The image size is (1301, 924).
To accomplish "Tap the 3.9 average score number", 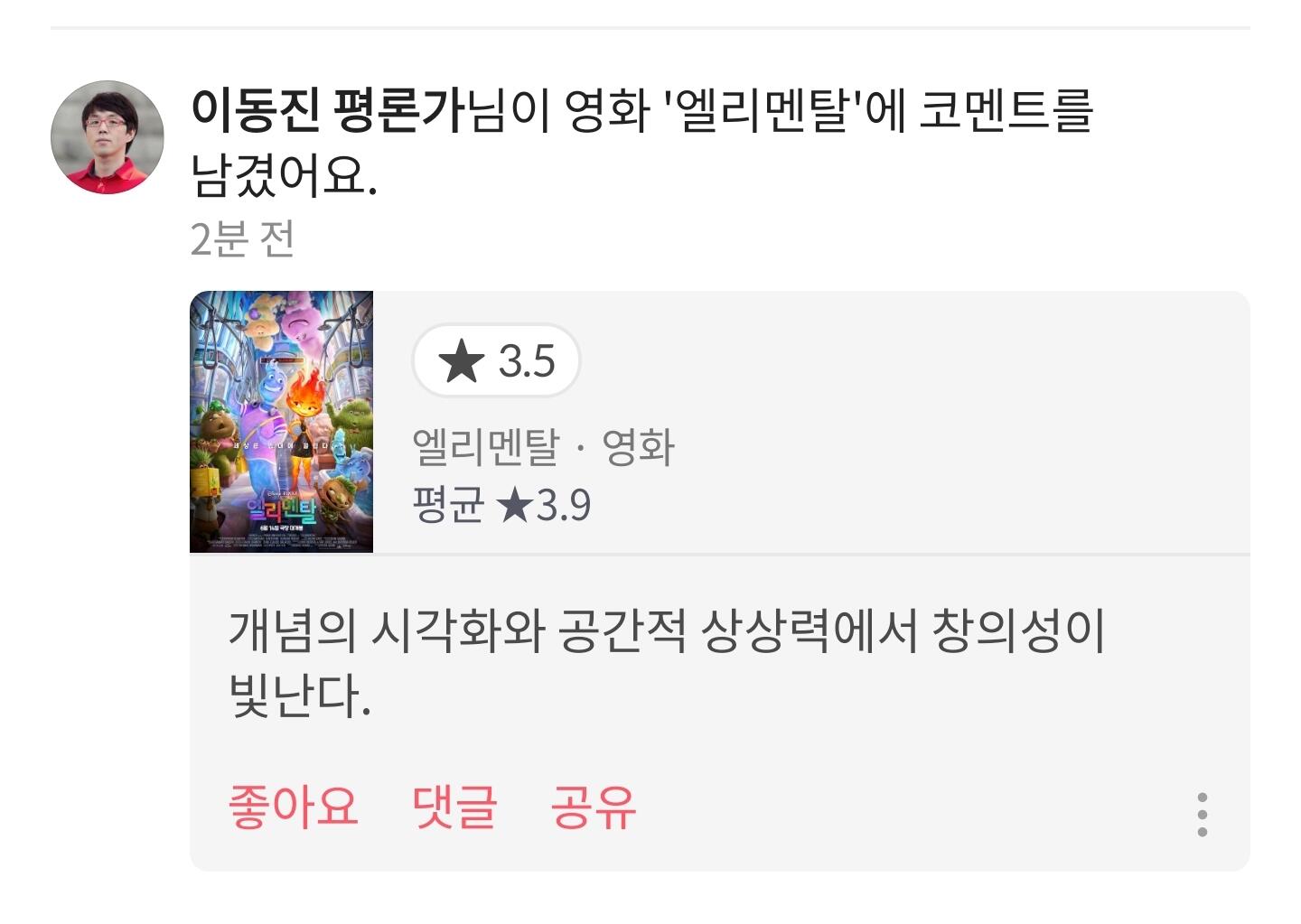I will (564, 505).
